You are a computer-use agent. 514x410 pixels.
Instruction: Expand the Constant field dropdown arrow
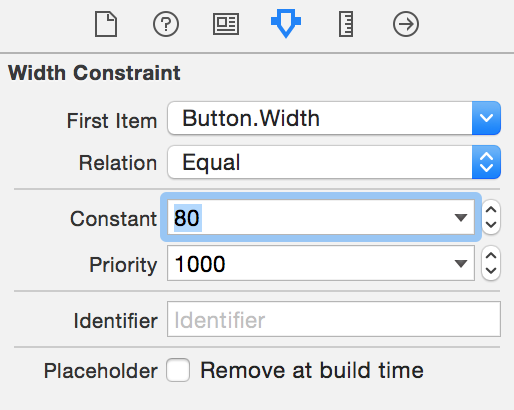461,218
